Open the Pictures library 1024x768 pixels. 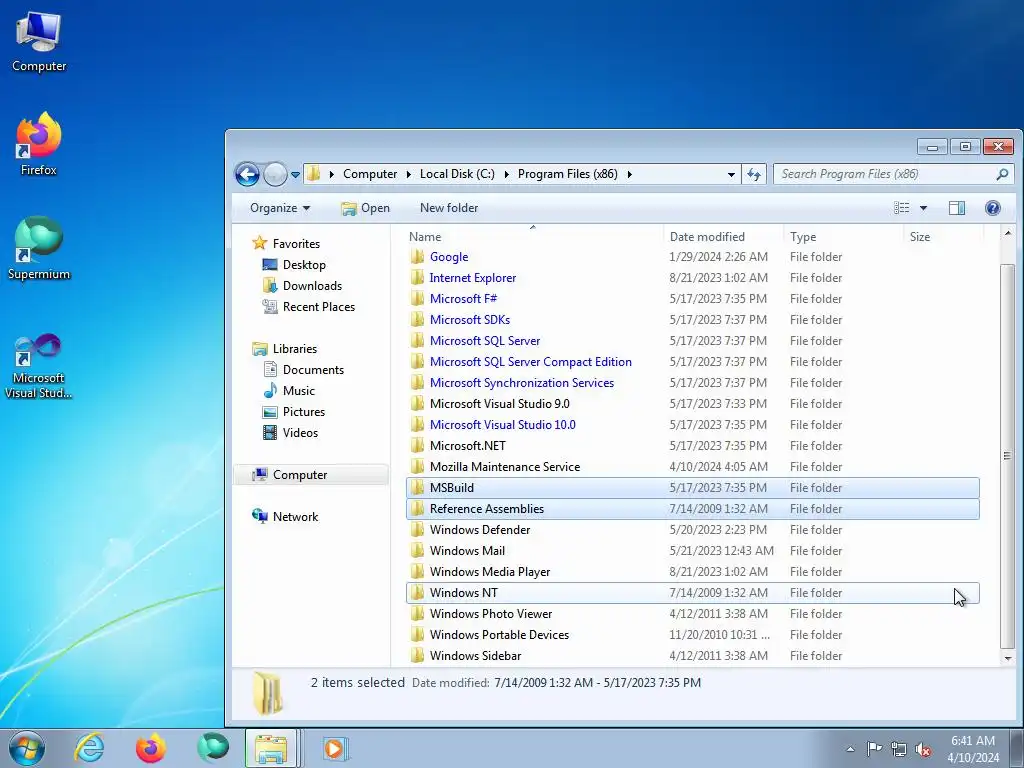click(304, 411)
